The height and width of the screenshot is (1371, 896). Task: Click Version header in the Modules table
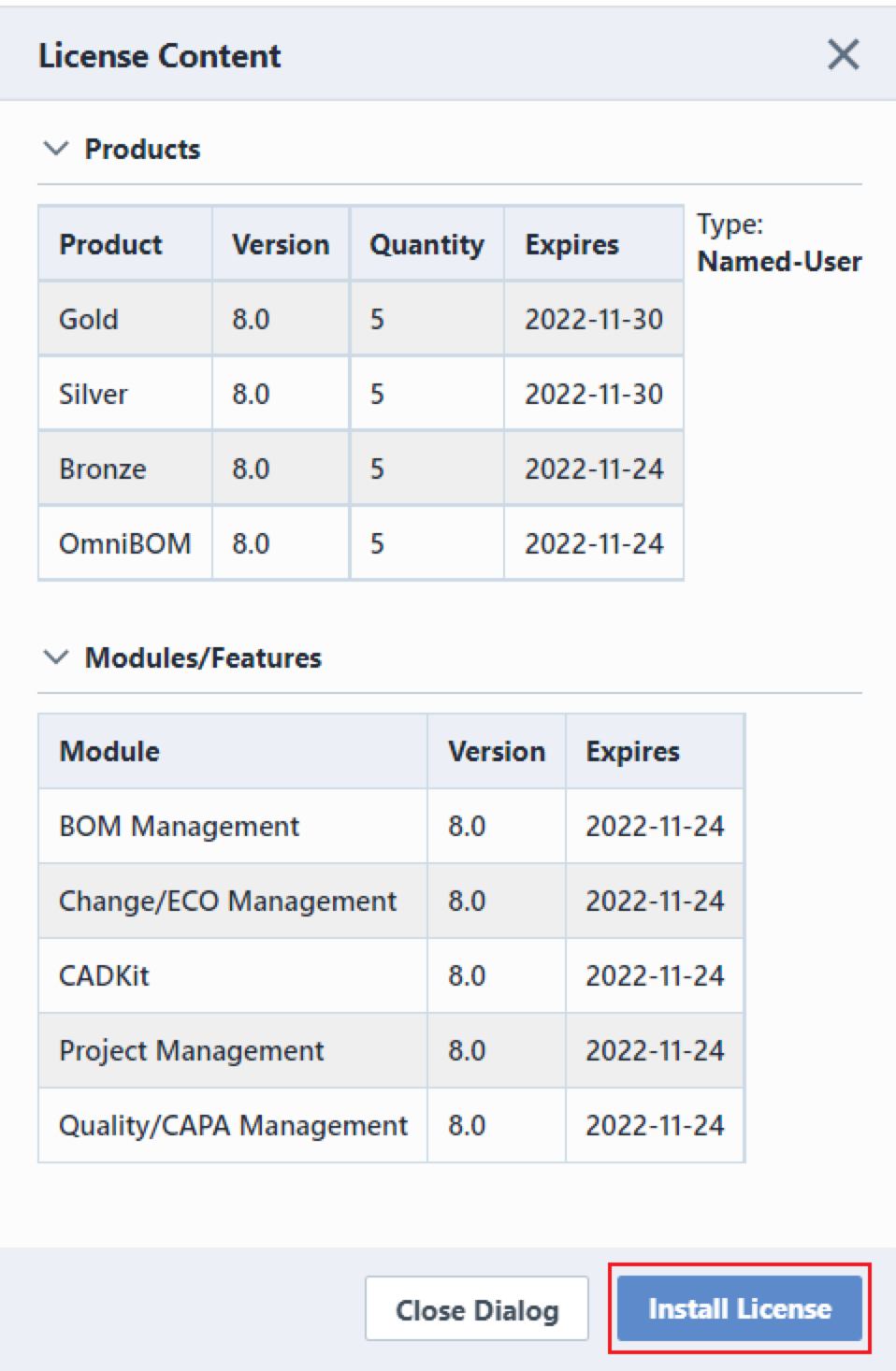point(497,751)
